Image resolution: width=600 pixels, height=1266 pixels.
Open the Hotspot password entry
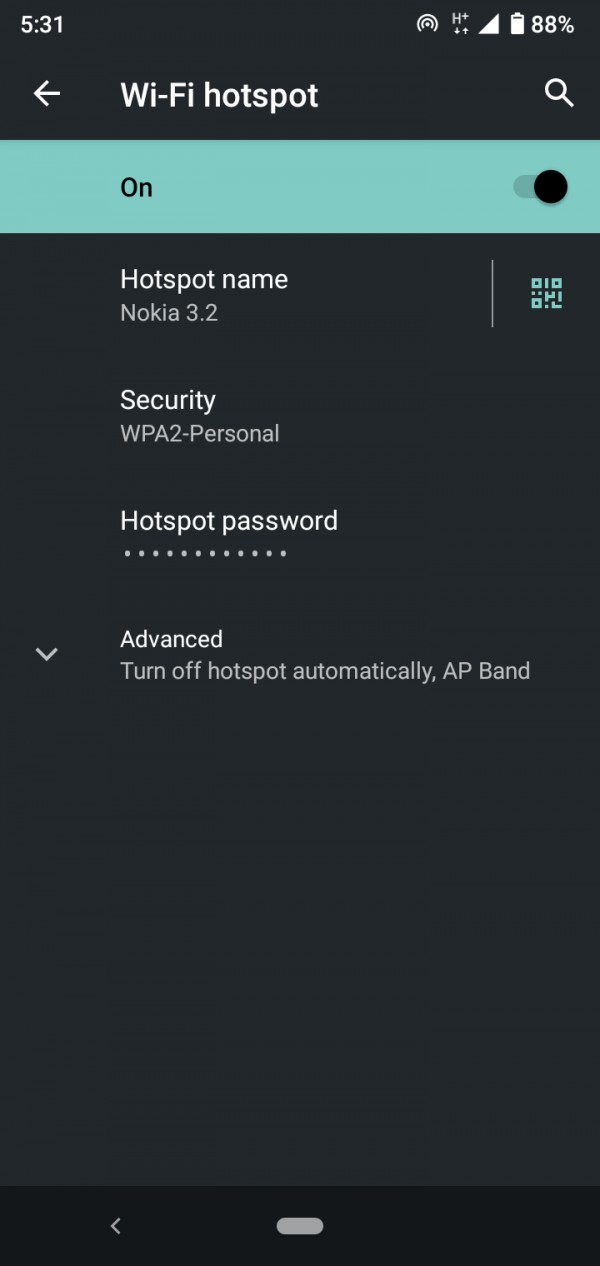click(300, 536)
